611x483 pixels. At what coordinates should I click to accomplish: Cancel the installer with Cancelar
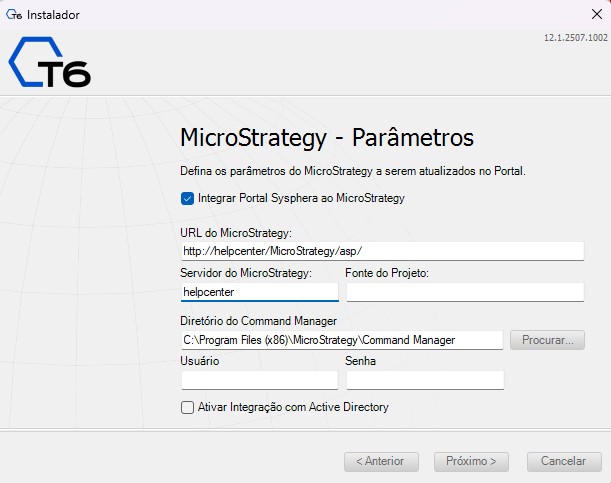click(564, 462)
